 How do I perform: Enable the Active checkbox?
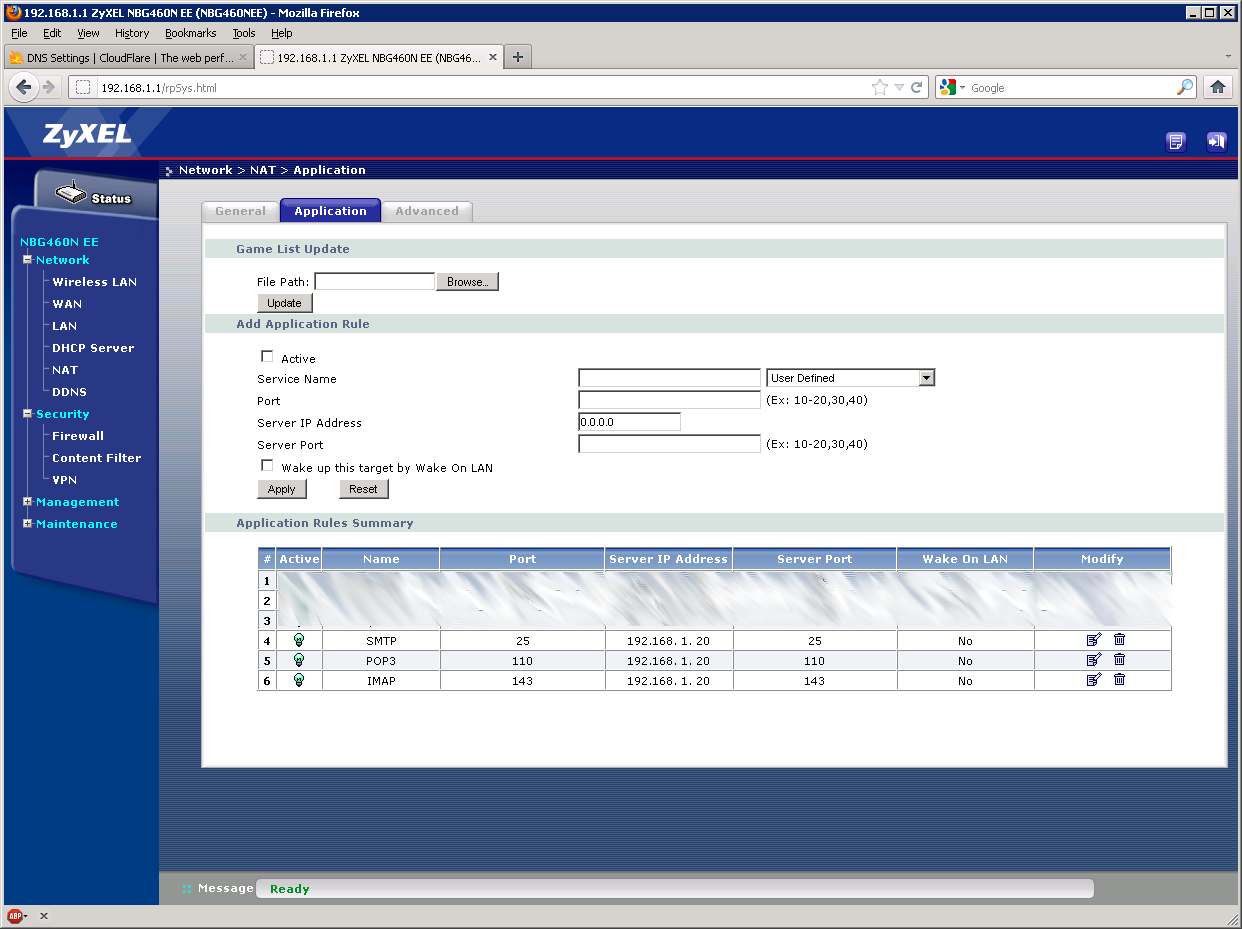coord(267,357)
